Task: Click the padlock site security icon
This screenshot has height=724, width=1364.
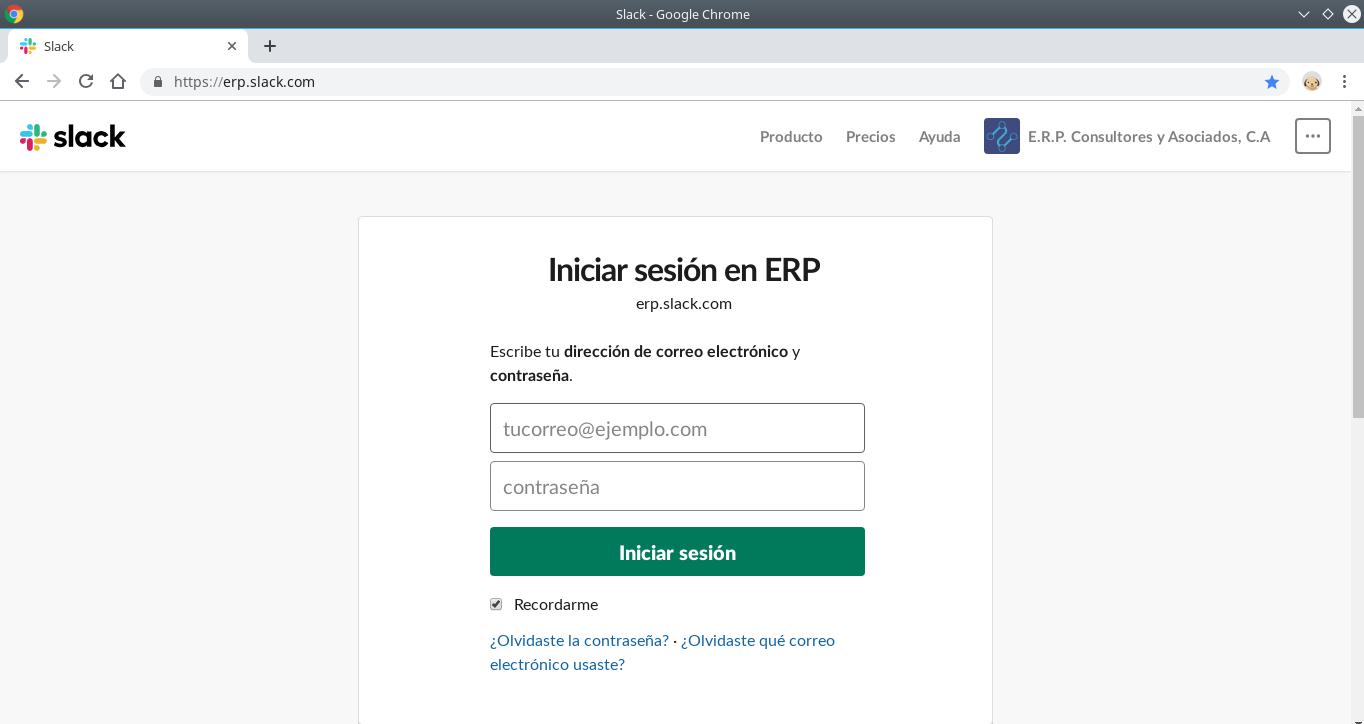Action: [x=157, y=82]
